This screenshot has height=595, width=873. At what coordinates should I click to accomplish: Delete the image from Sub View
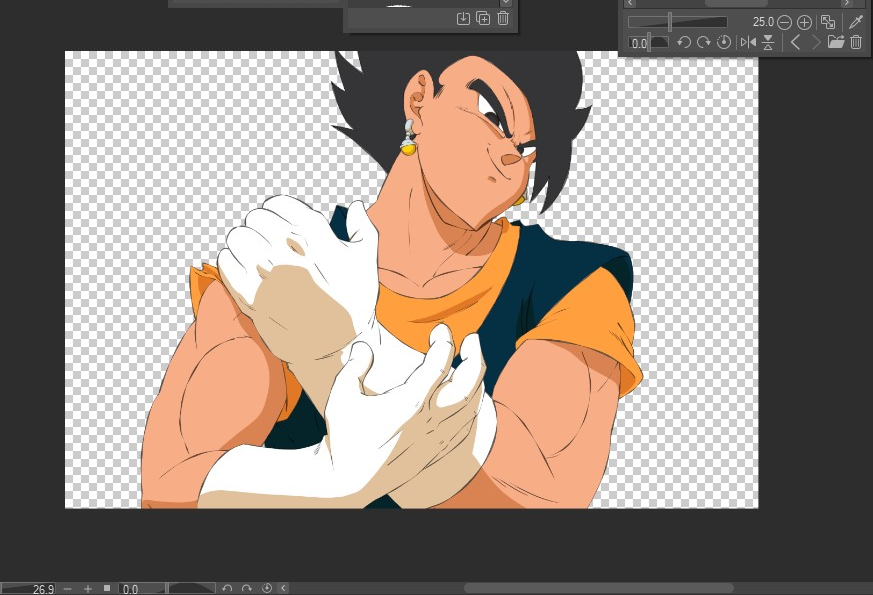click(x=856, y=42)
